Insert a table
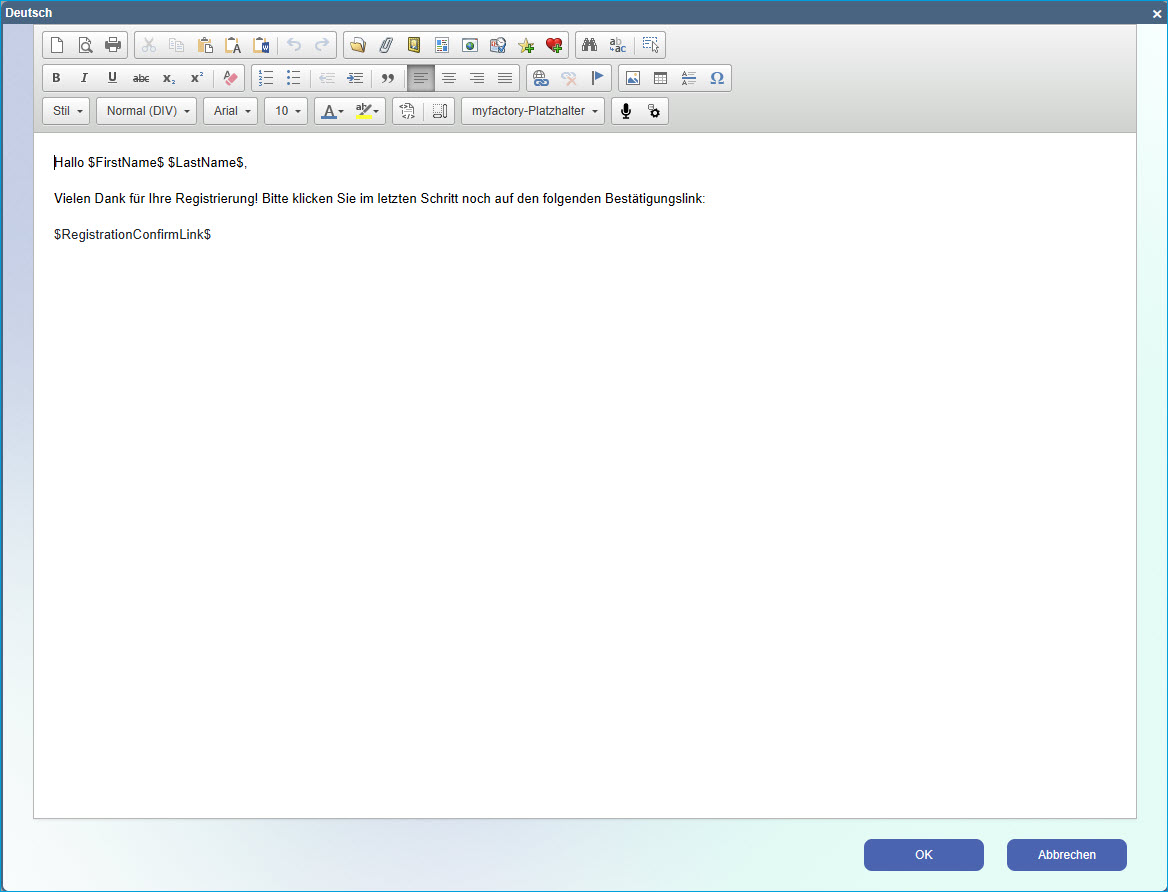 [x=661, y=78]
